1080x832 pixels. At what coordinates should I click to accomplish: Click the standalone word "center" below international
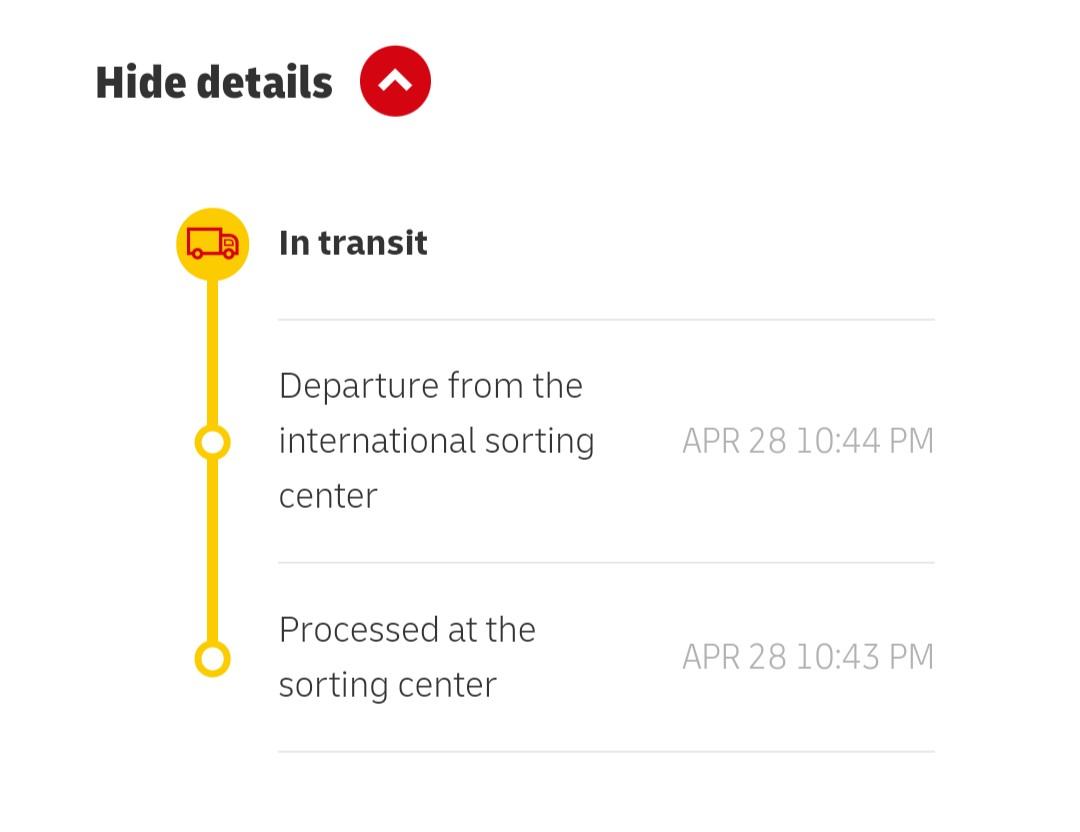click(x=327, y=496)
